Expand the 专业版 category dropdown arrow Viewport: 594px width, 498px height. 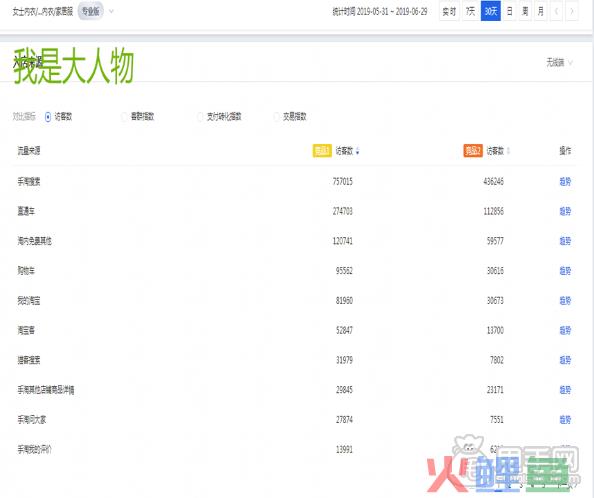point(111,11)
